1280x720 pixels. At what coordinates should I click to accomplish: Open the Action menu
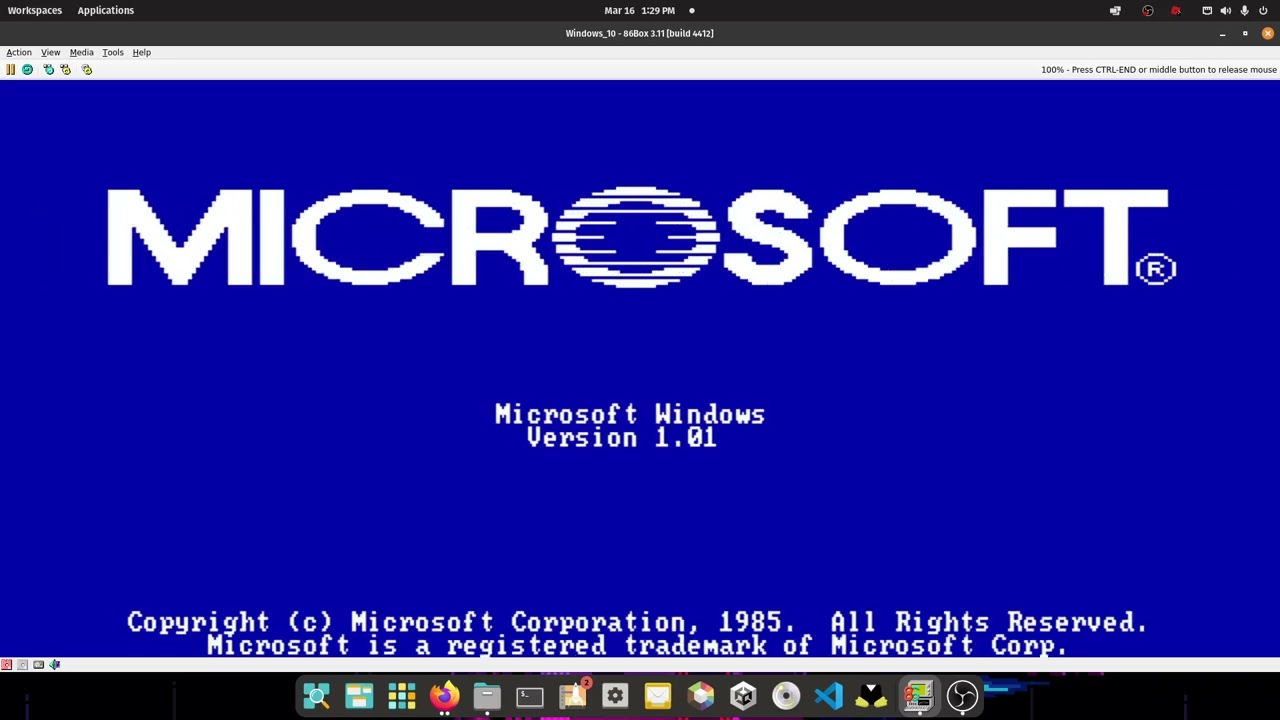pyautogui.click(x=19, y=52)
